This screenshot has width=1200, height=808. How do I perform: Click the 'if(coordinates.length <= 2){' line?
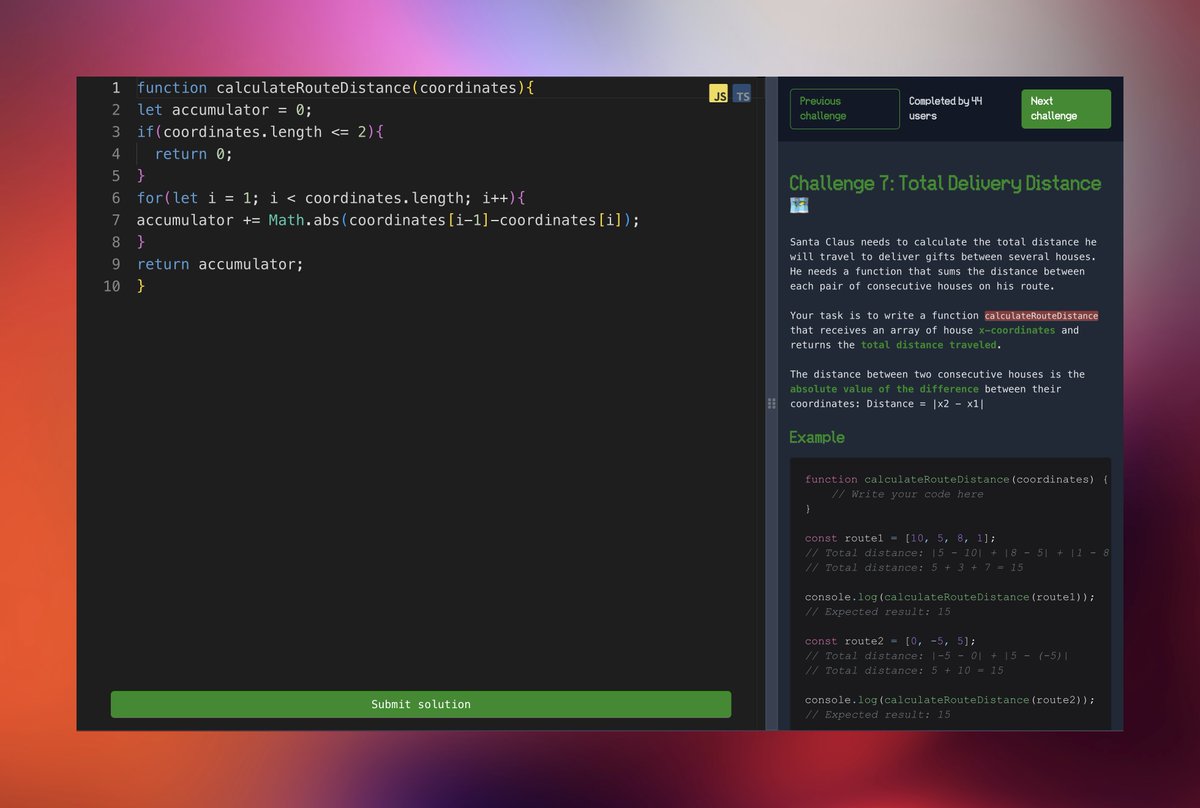tap(261, 132)
